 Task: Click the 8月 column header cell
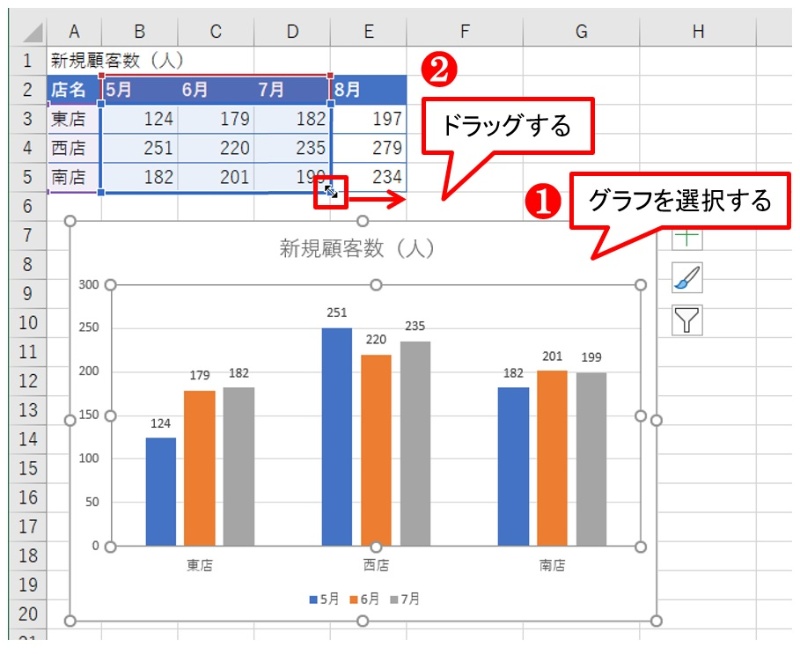(x=347, y=89)
